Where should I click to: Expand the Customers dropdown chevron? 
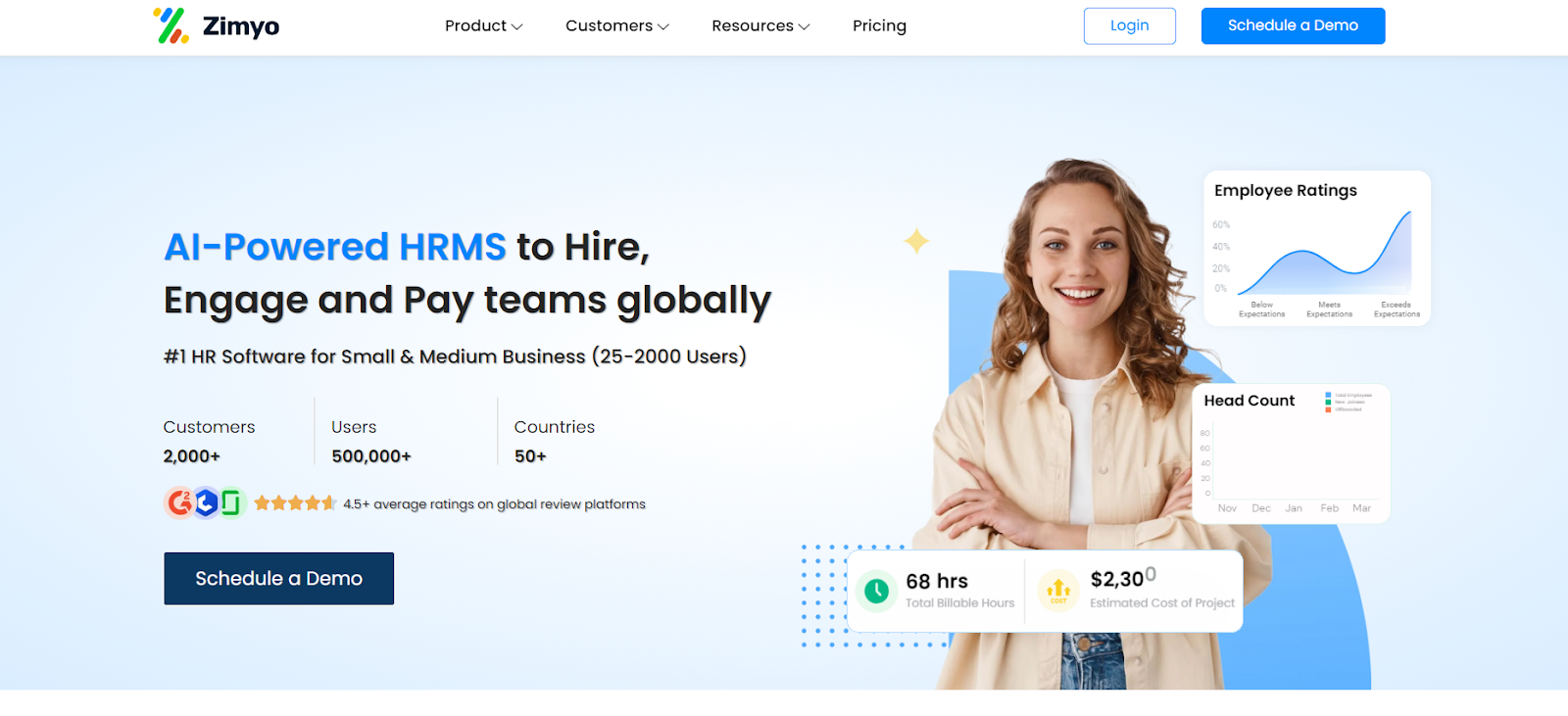662,26
